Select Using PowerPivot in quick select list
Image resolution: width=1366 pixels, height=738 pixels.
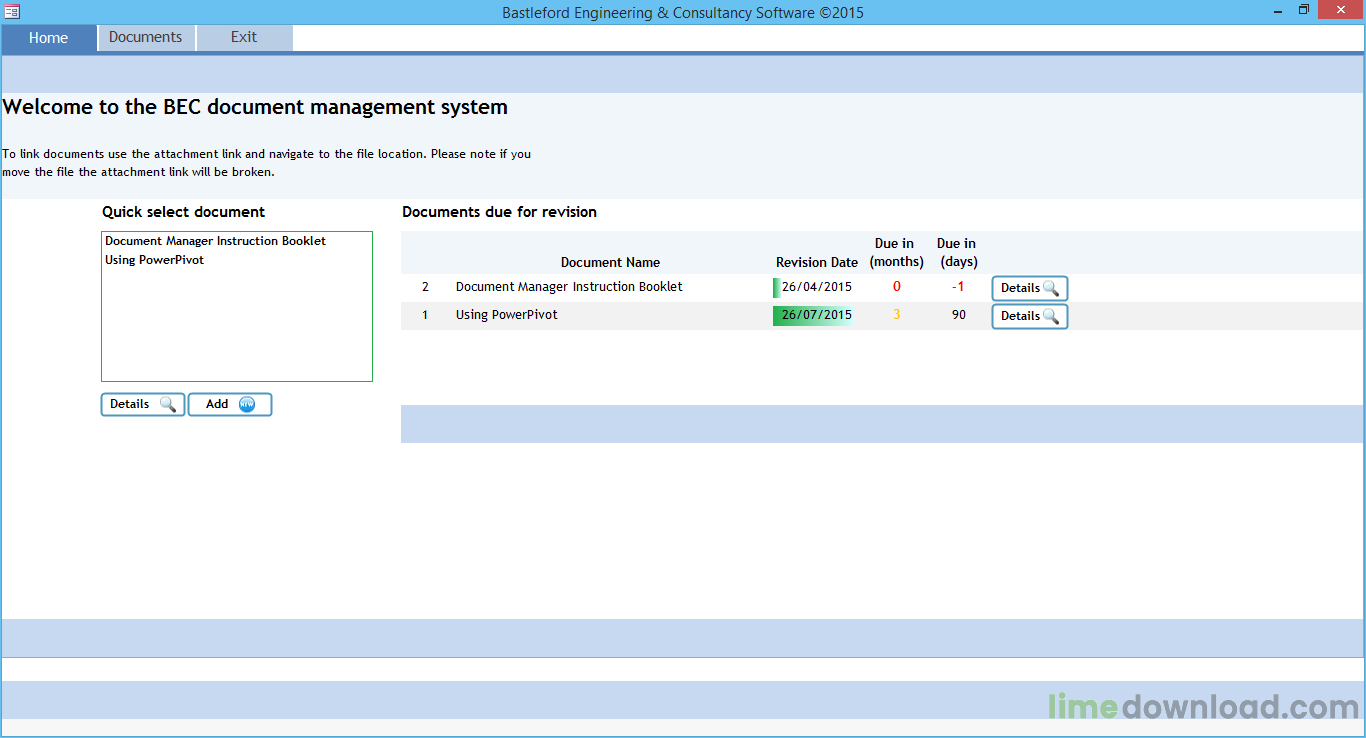154,260
